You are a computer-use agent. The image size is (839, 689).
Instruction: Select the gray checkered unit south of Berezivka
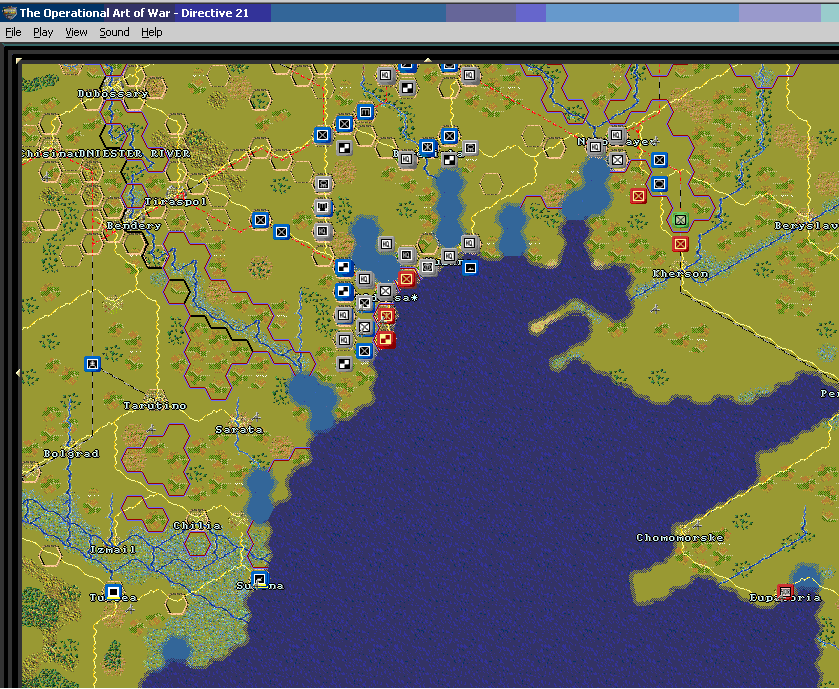click(449, 159)
